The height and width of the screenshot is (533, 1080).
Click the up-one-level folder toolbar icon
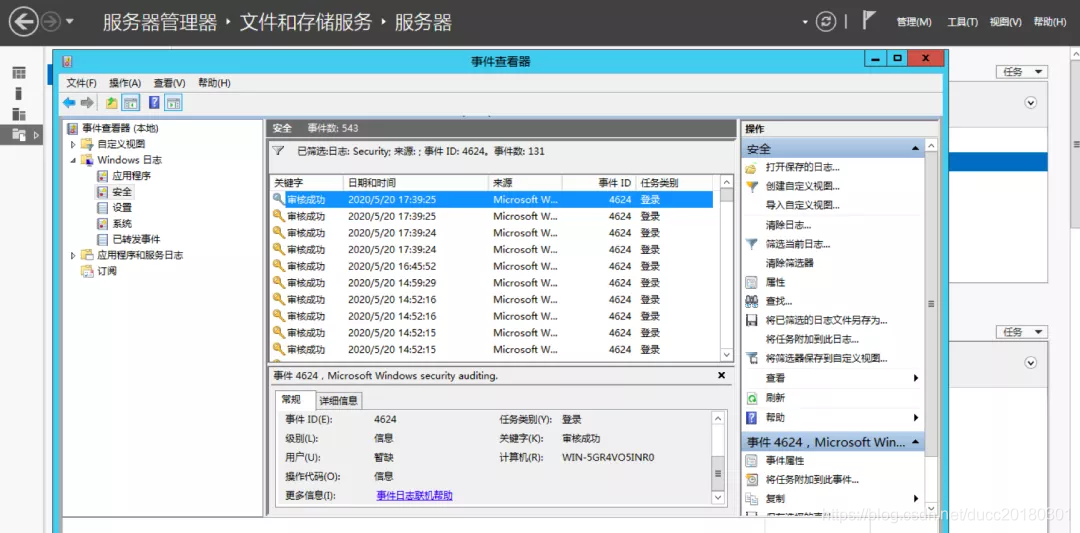coord(112,103)
